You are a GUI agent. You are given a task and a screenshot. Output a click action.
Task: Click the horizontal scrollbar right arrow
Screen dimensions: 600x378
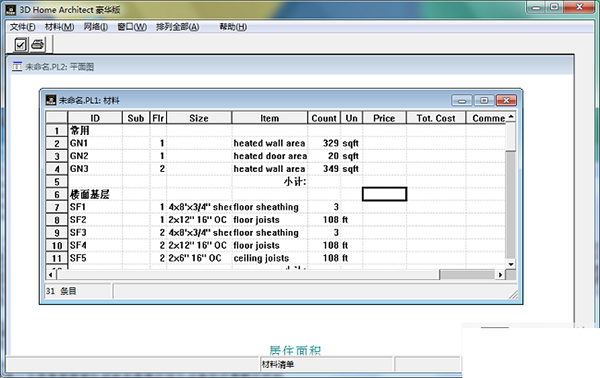coord(500,274)
